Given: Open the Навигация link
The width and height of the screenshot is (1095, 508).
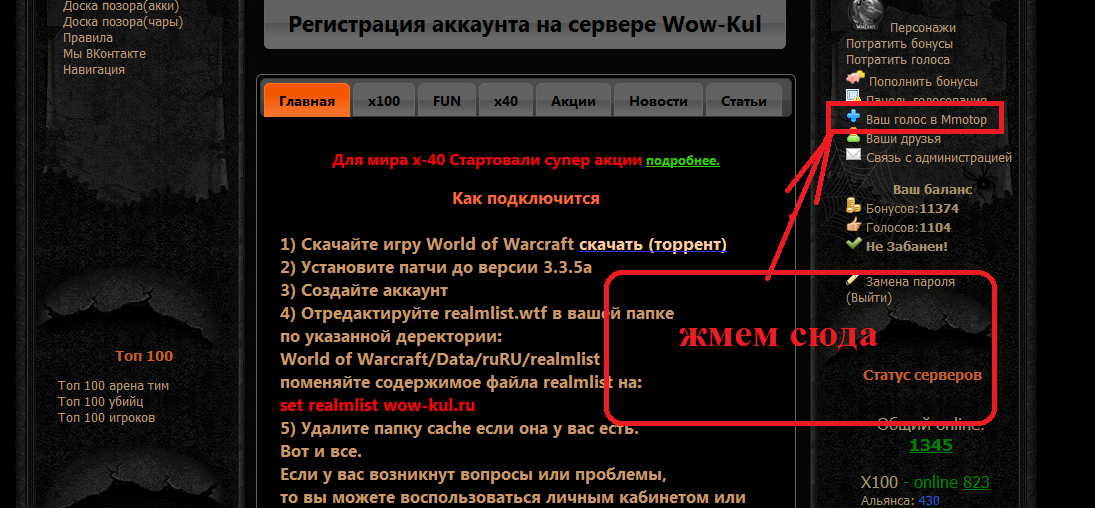Looking at the screenshot, I should coord(94,70).
